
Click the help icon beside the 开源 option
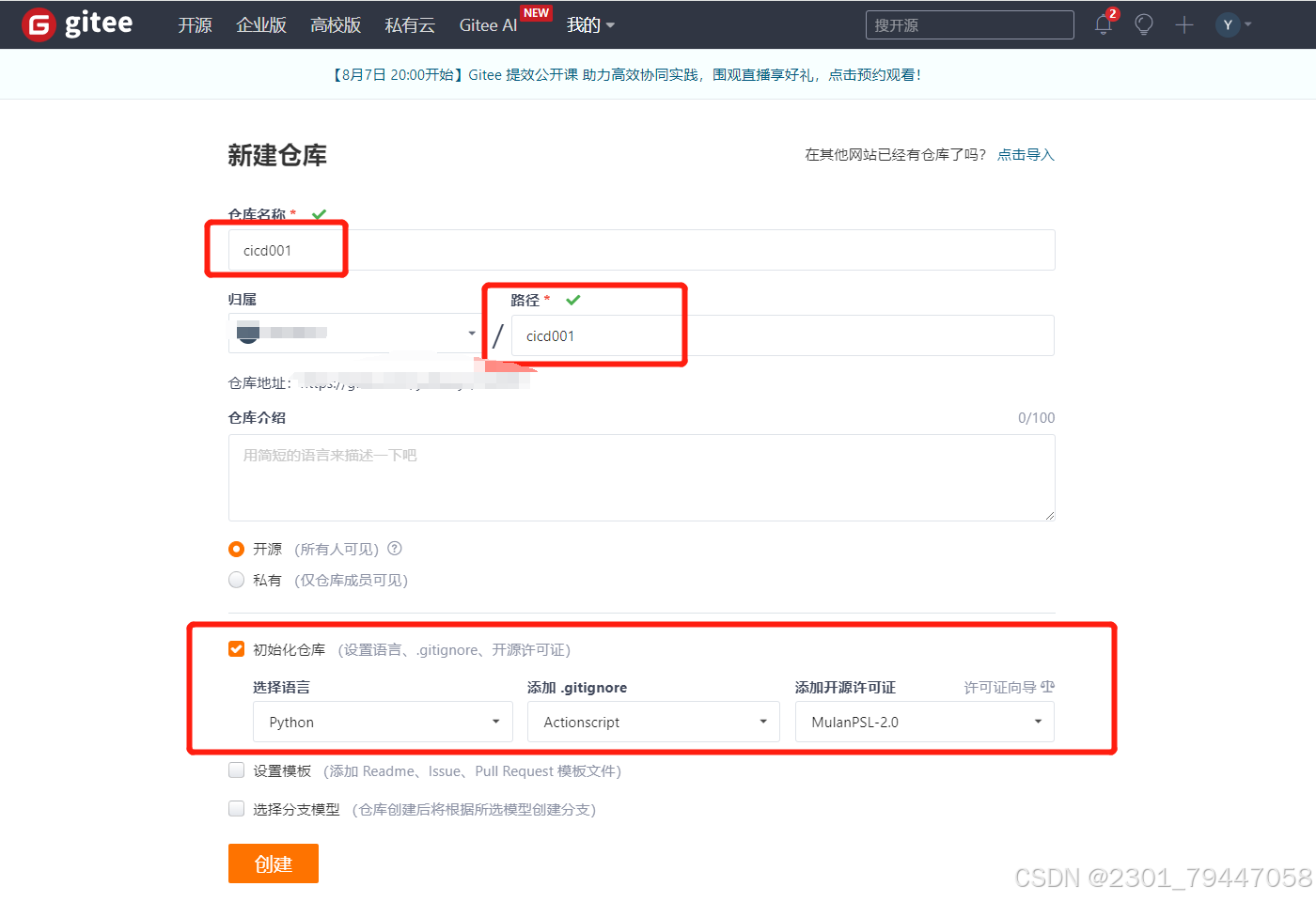pos(394,549)
